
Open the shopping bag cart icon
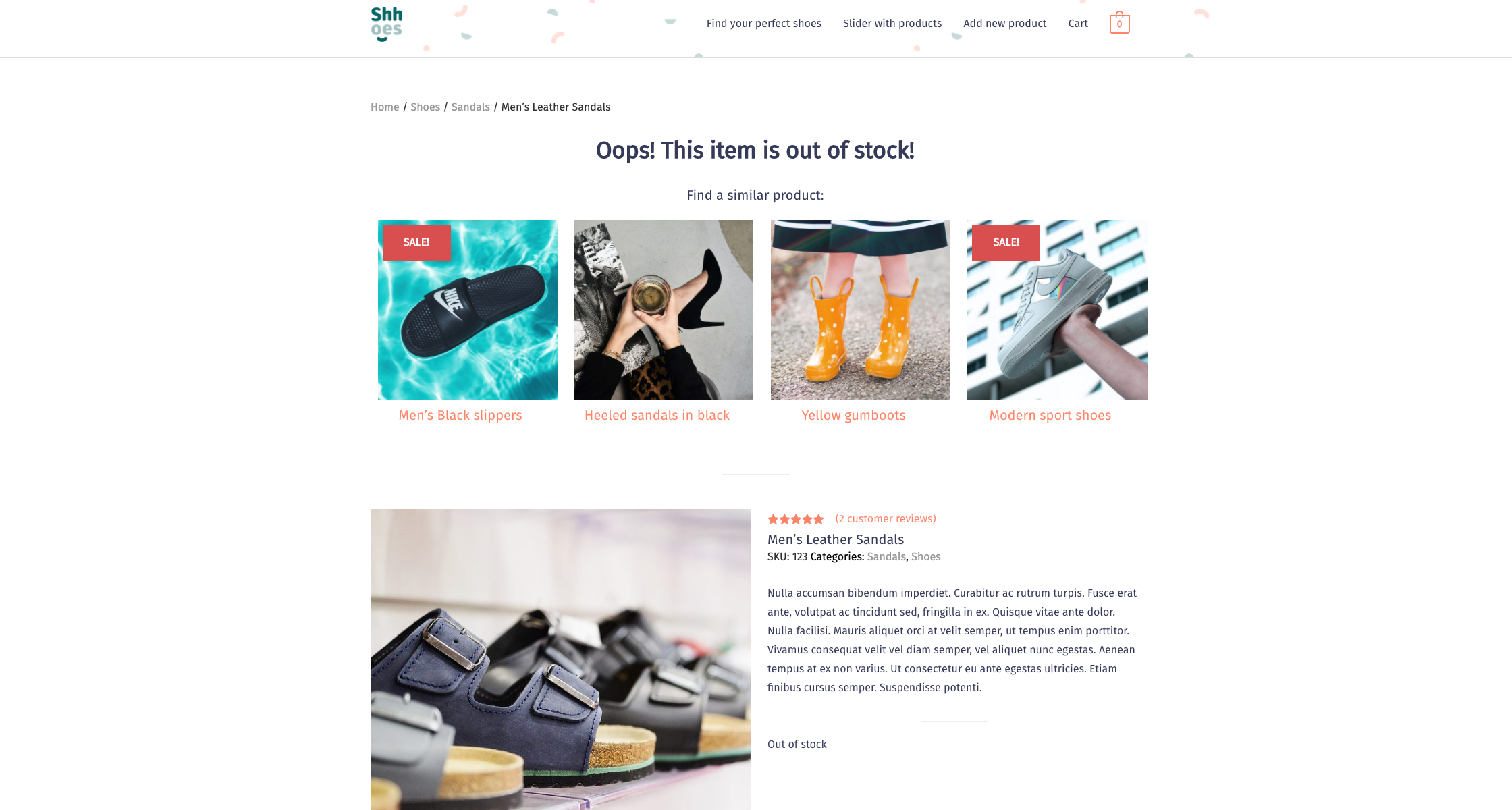click(x=1119, y=23)
